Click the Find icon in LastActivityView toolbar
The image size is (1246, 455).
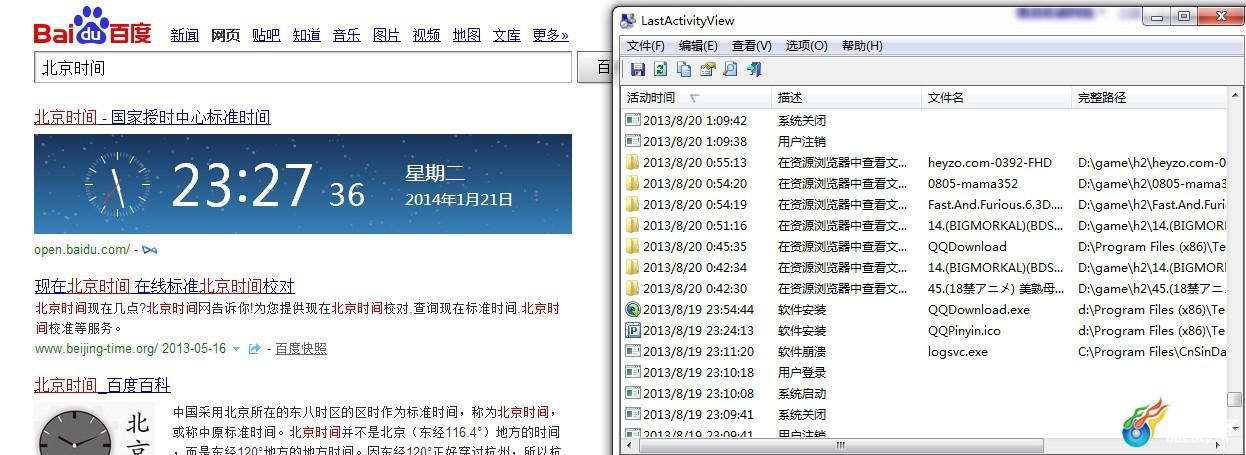click(730, 69)
